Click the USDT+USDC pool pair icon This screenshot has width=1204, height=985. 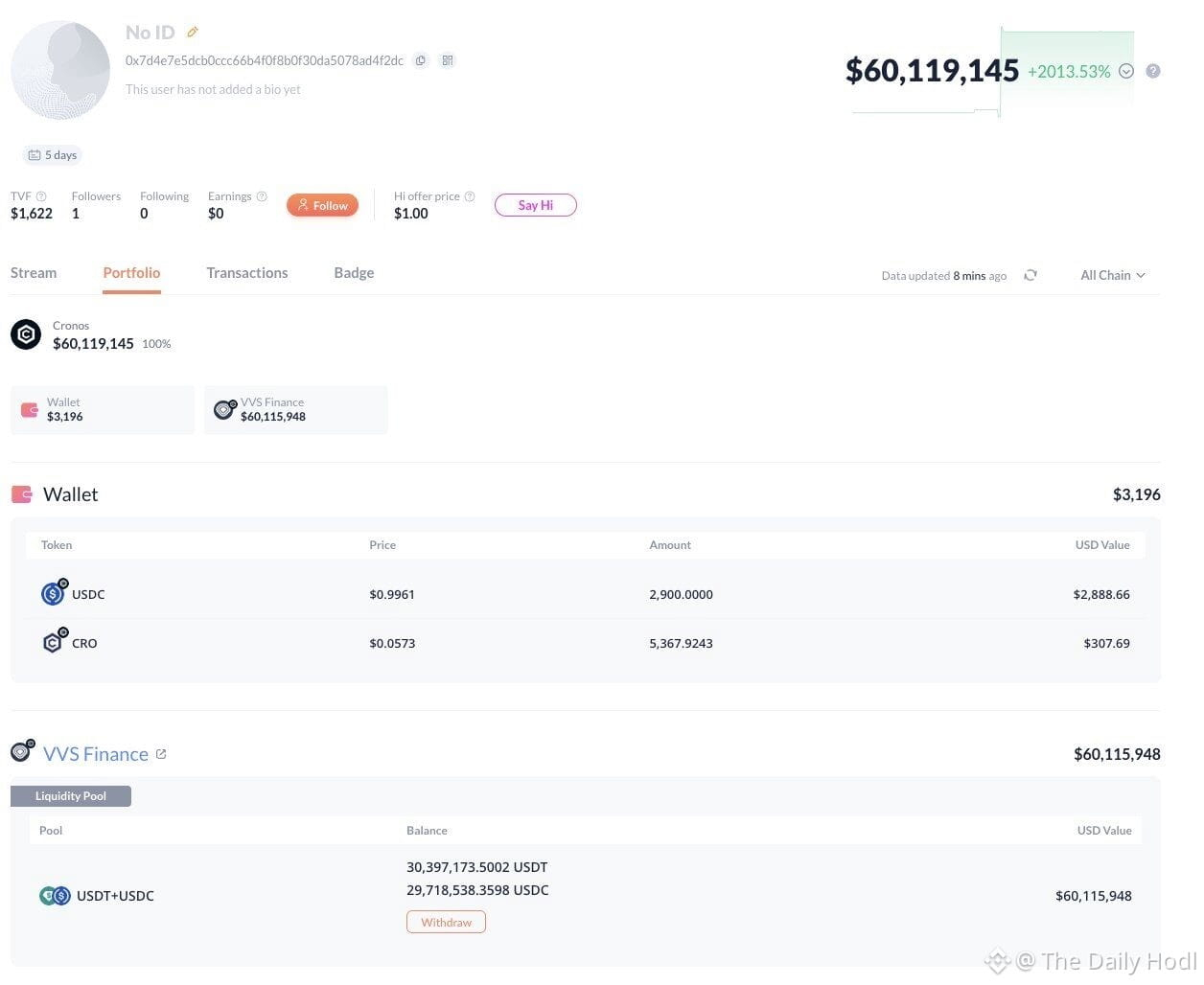[x=55, y=896]
